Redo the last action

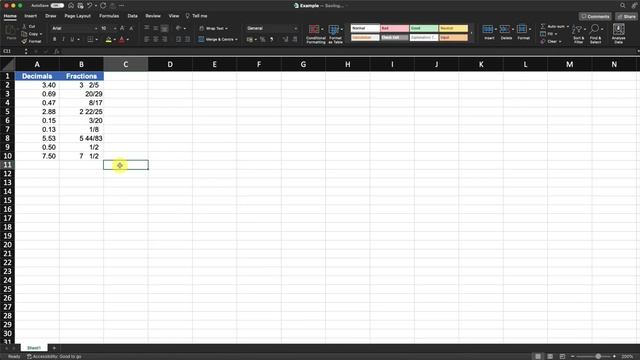(103, 6)
